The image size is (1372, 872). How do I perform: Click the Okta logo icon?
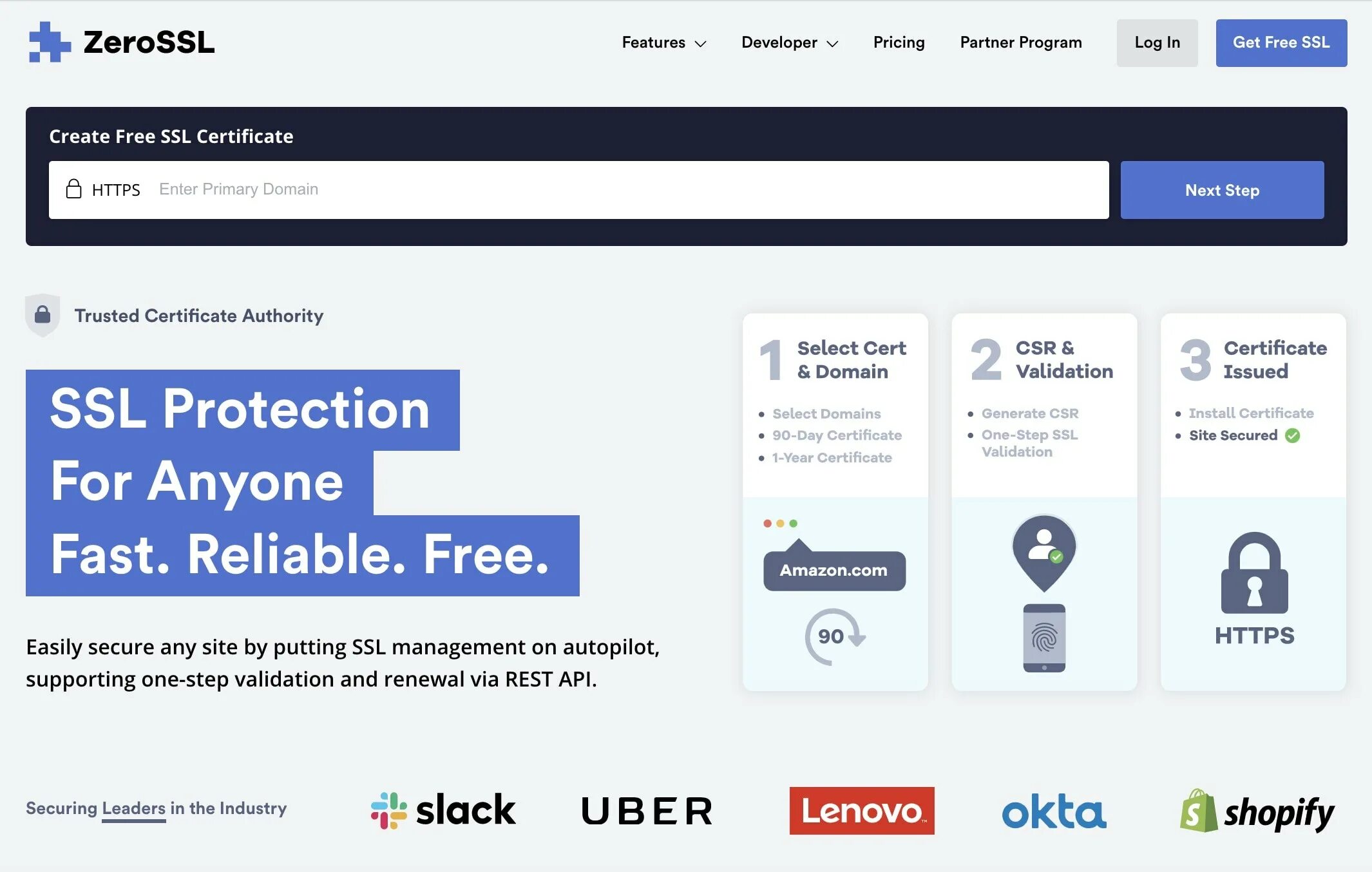tap(1054, 811)
